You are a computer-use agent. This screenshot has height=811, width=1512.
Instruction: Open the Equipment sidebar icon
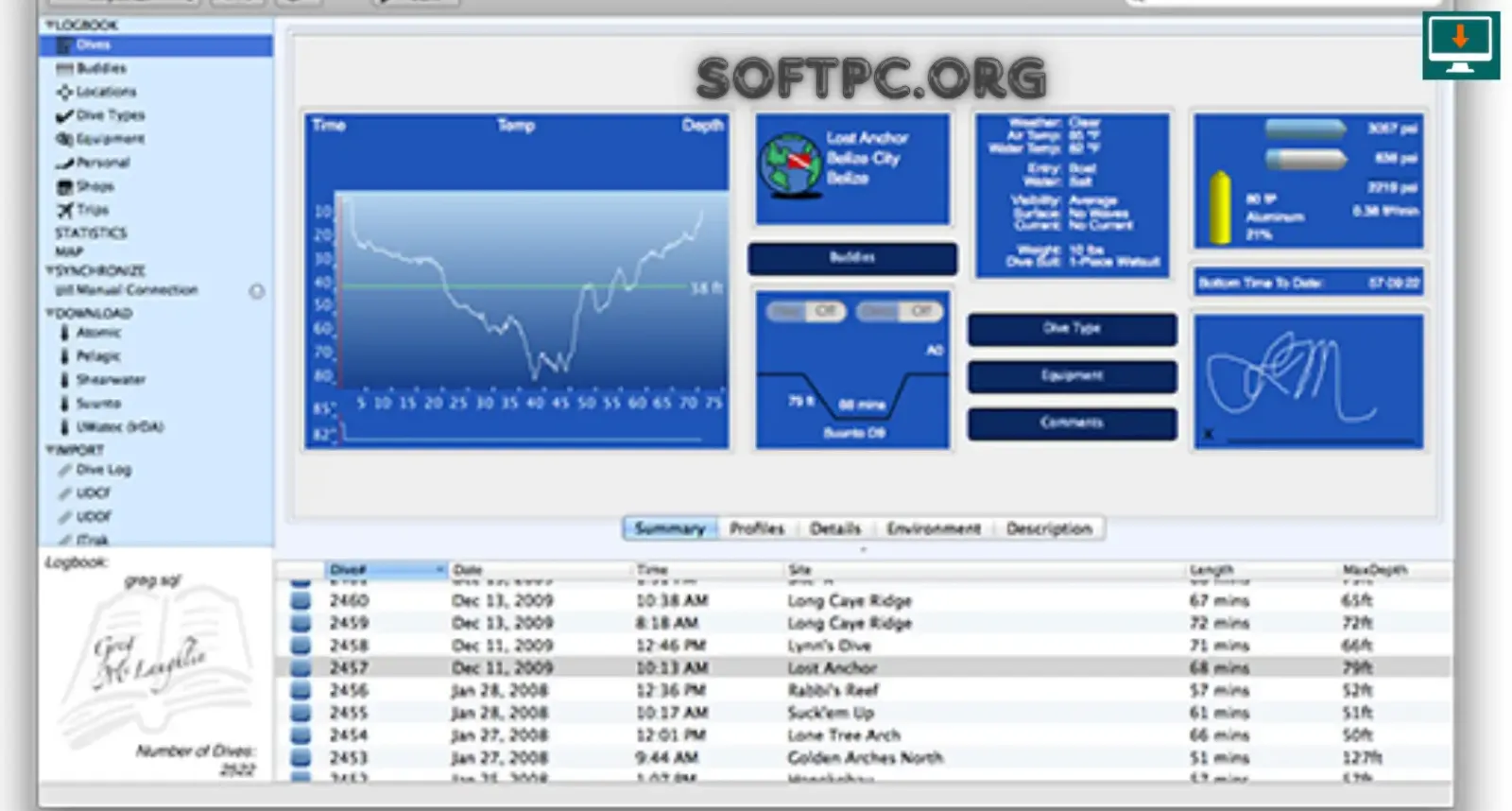[64, 139]
